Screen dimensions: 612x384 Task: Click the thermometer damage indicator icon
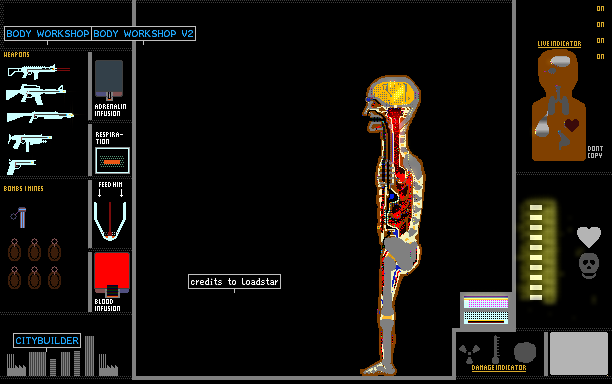point(496,349)
